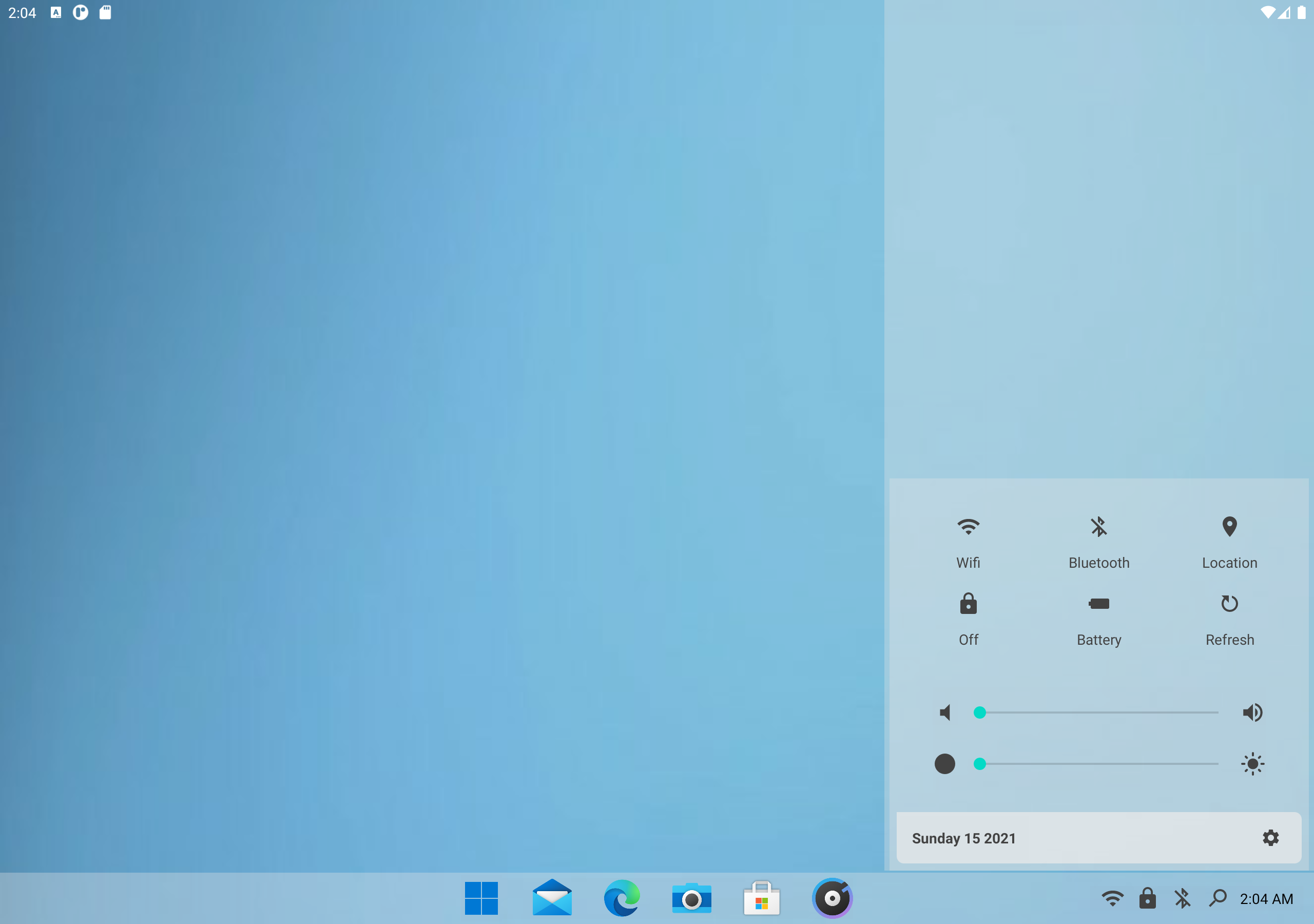This screenshot has width=1314, height=924.
Task: Open the Windows Start menu icon
Action: pos(481,898)
